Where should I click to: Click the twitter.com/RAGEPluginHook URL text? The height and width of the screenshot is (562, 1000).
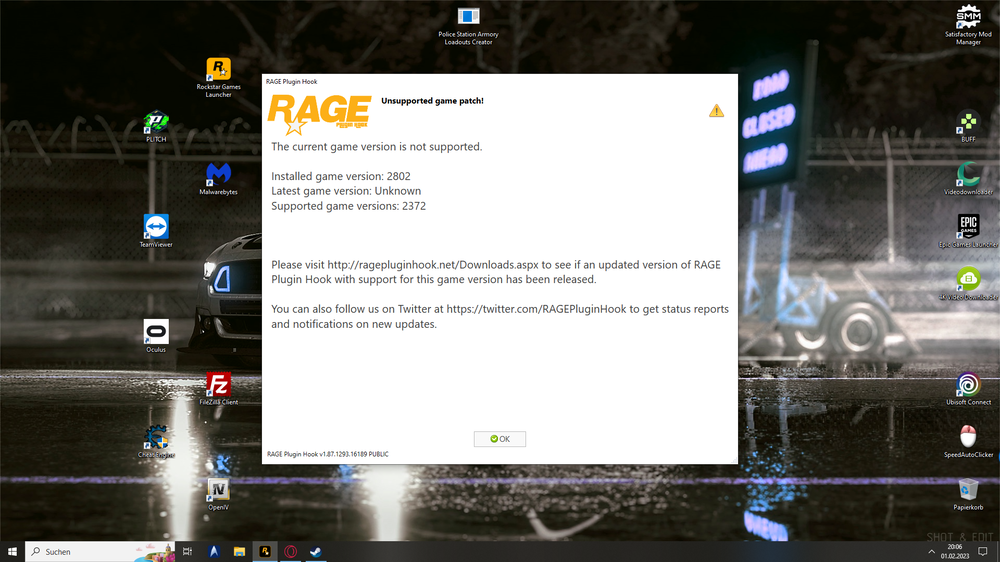(x=536, y=309)
